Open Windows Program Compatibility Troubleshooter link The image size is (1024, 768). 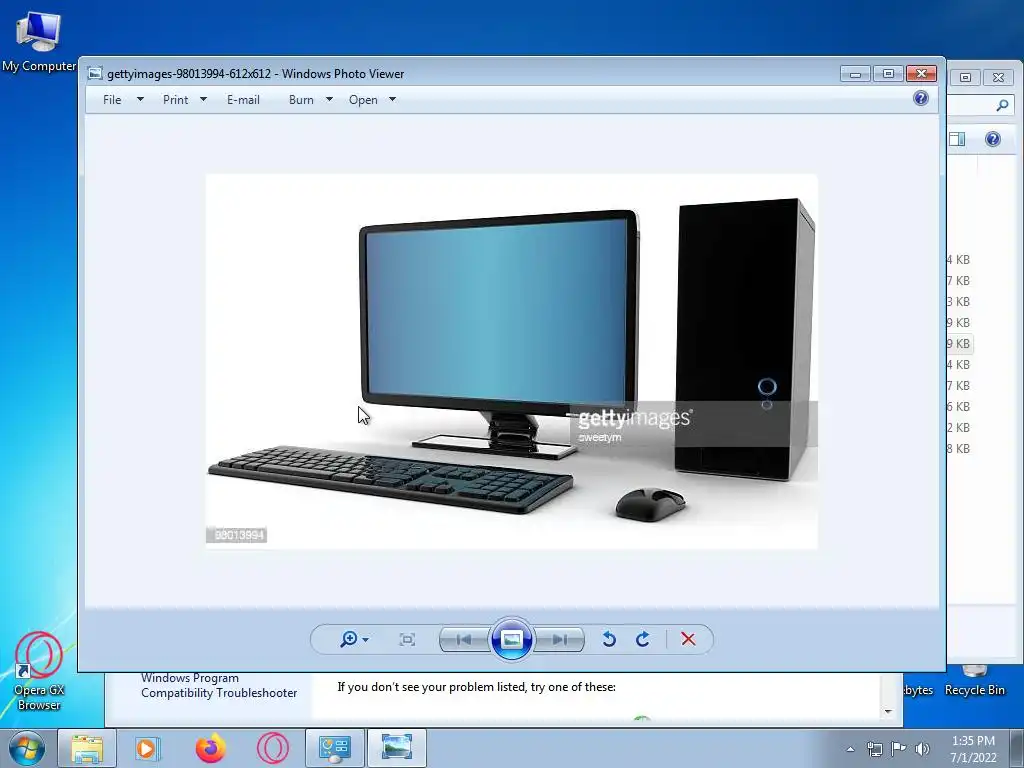click(x=219, y=686)
